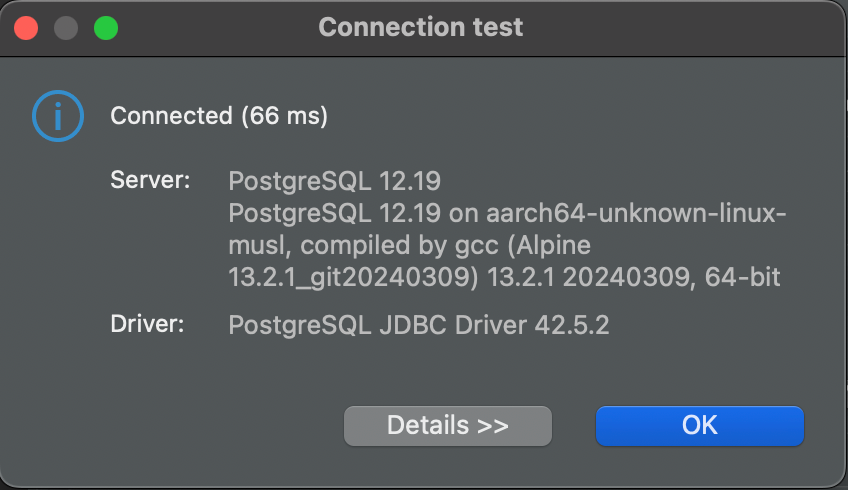This screenshot has height=490, width=848.
Task: Click the word gcc in server info
Action: click(x=476, y=247)
